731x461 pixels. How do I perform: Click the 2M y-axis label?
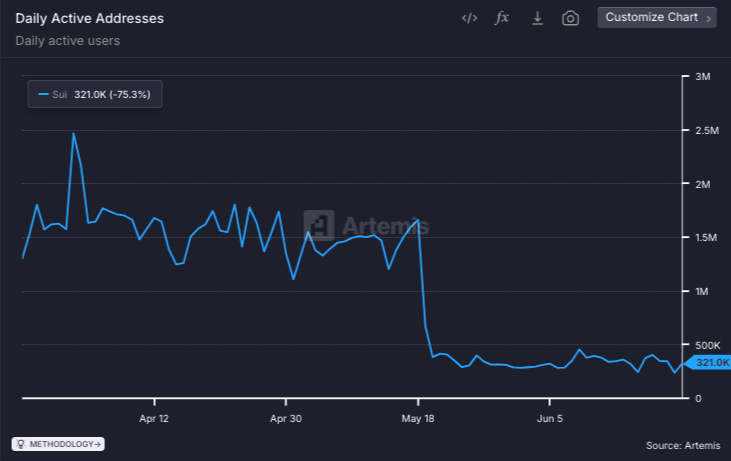pos(703,184)
